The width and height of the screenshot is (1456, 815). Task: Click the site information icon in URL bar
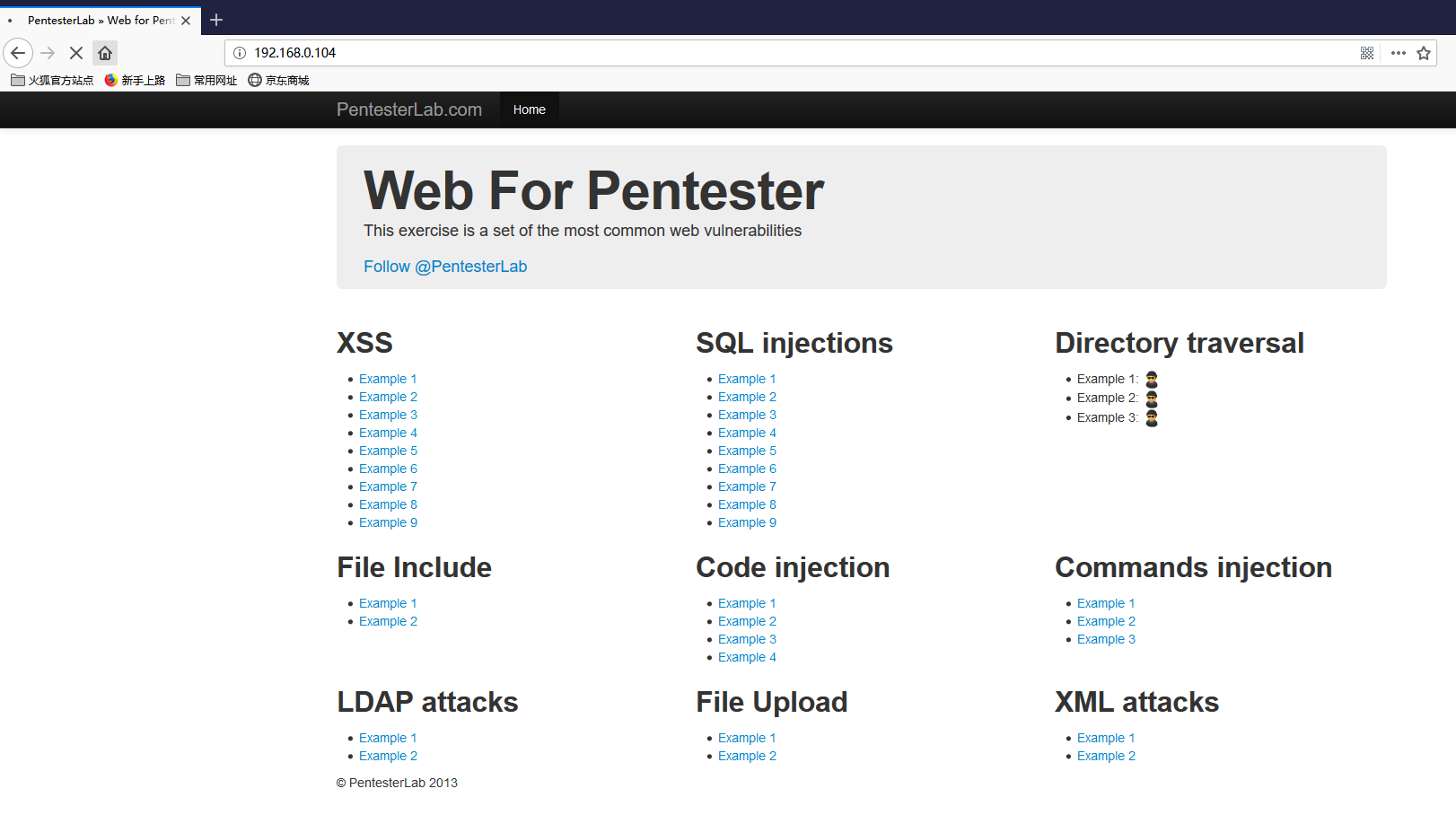(240, 53)
